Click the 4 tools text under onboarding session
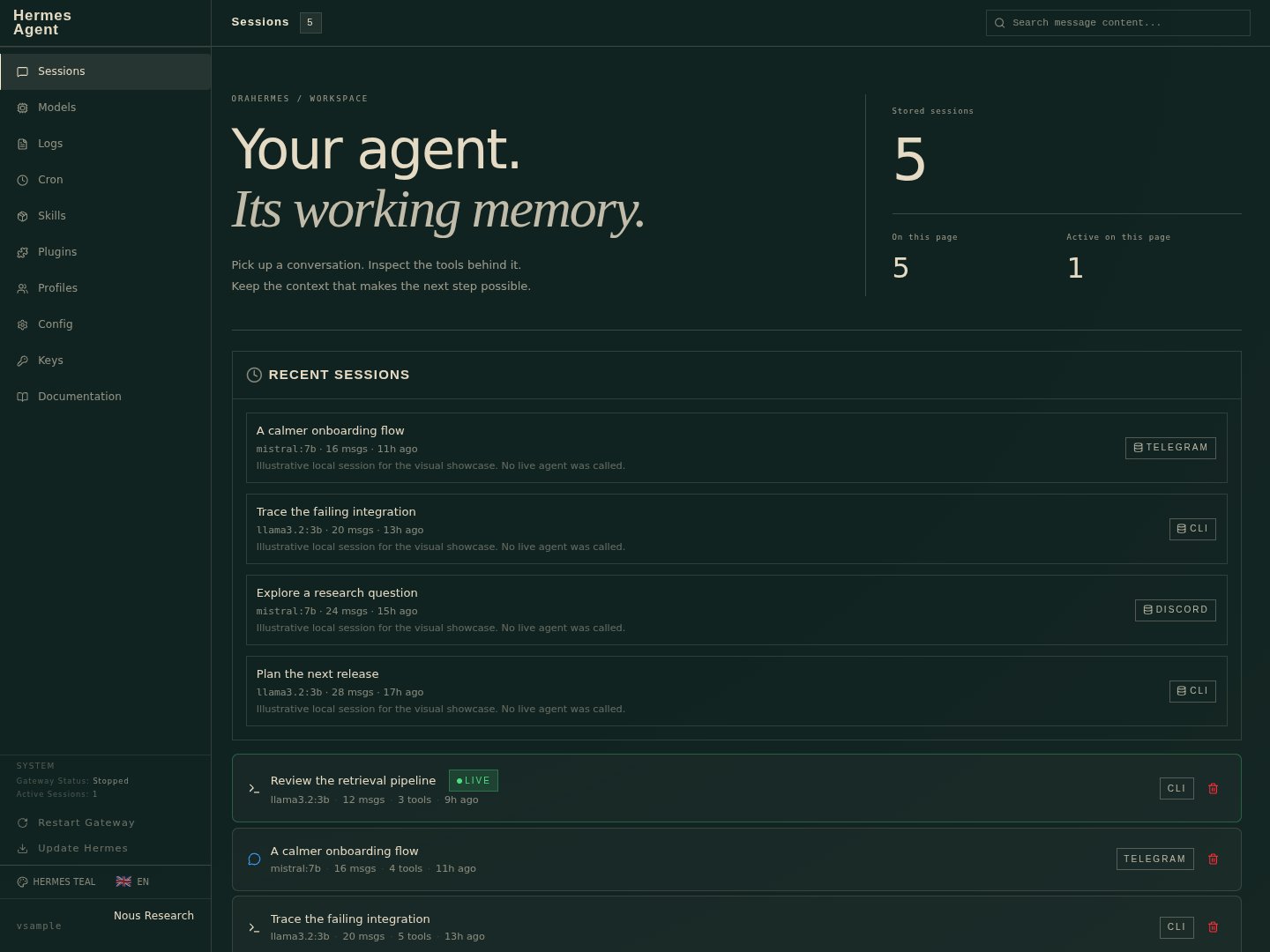 coord(406,869)
